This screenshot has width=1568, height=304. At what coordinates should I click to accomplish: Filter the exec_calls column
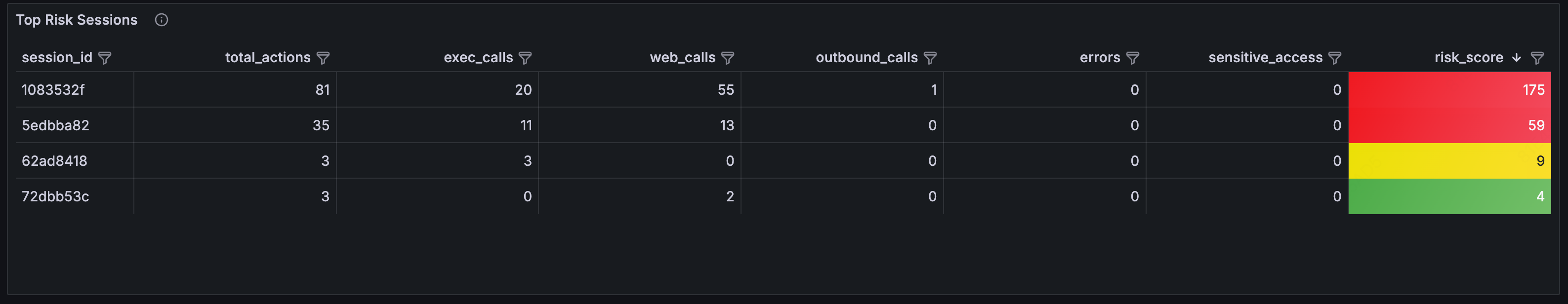pyautogui.click(x=525, y=58)
